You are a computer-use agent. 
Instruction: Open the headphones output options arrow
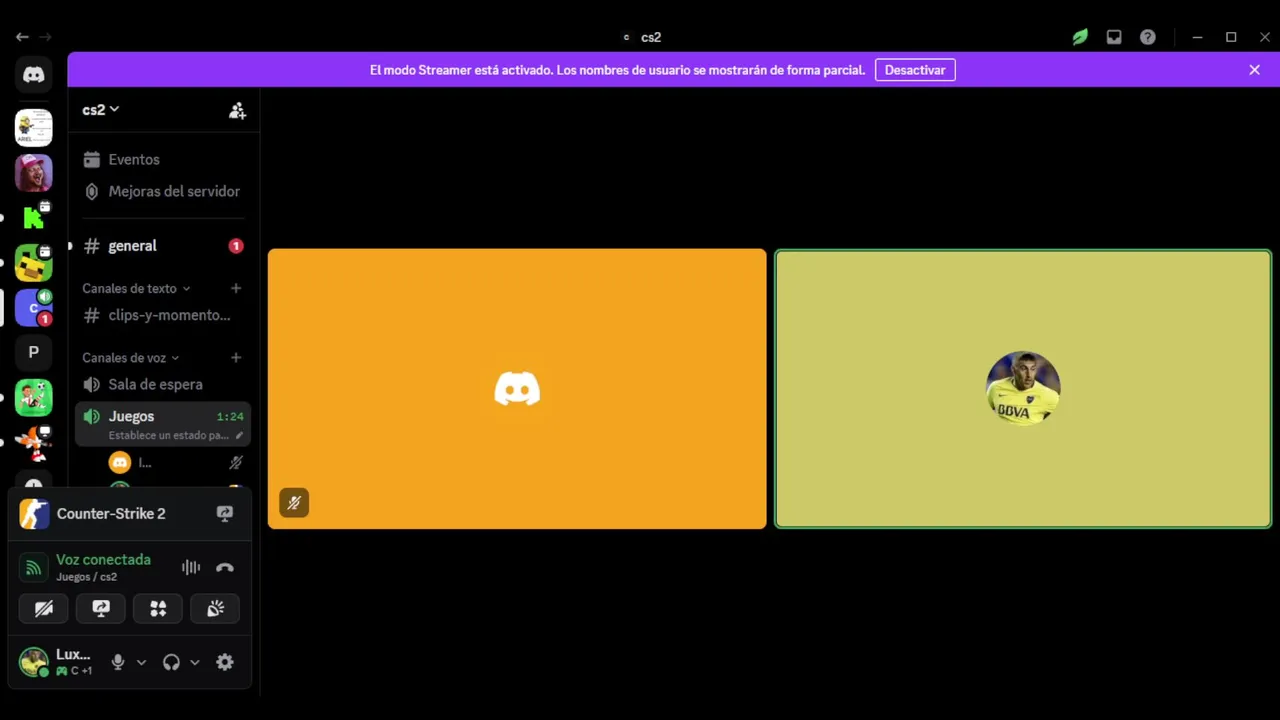[195, 662]
